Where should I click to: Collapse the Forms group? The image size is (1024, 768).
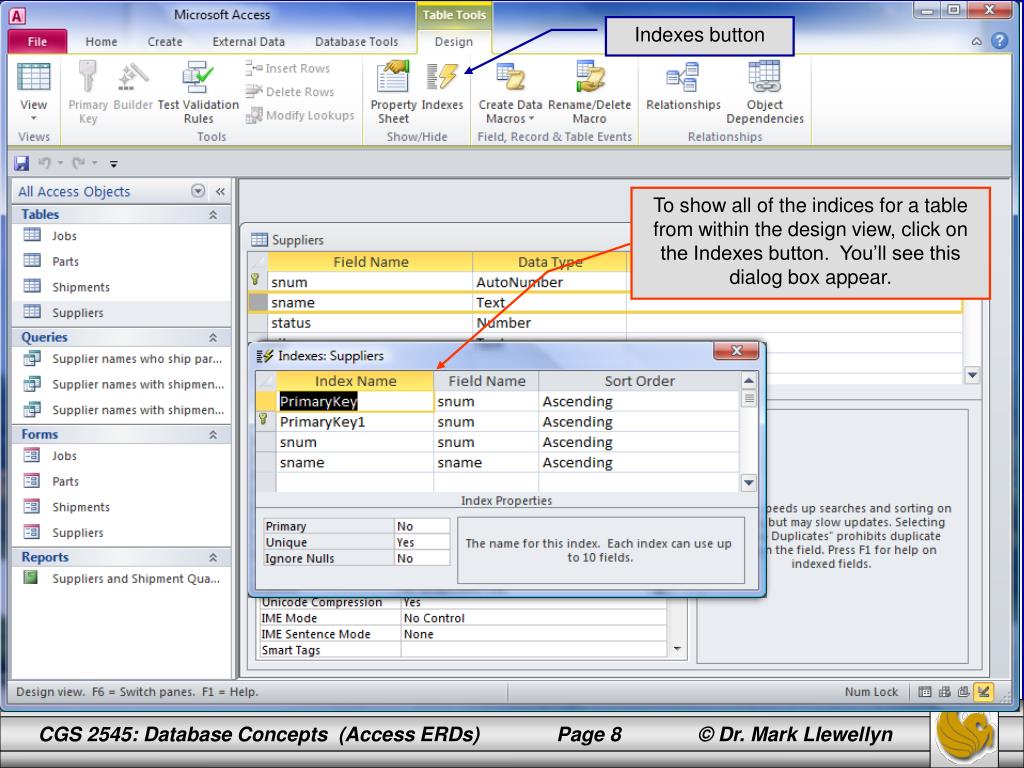click(213, 435)
